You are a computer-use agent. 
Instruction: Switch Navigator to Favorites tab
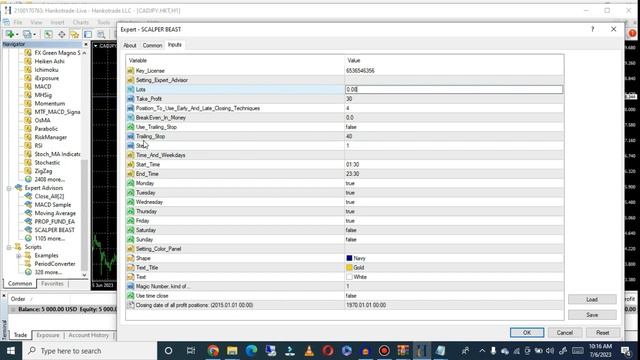(x=52, y=284)
